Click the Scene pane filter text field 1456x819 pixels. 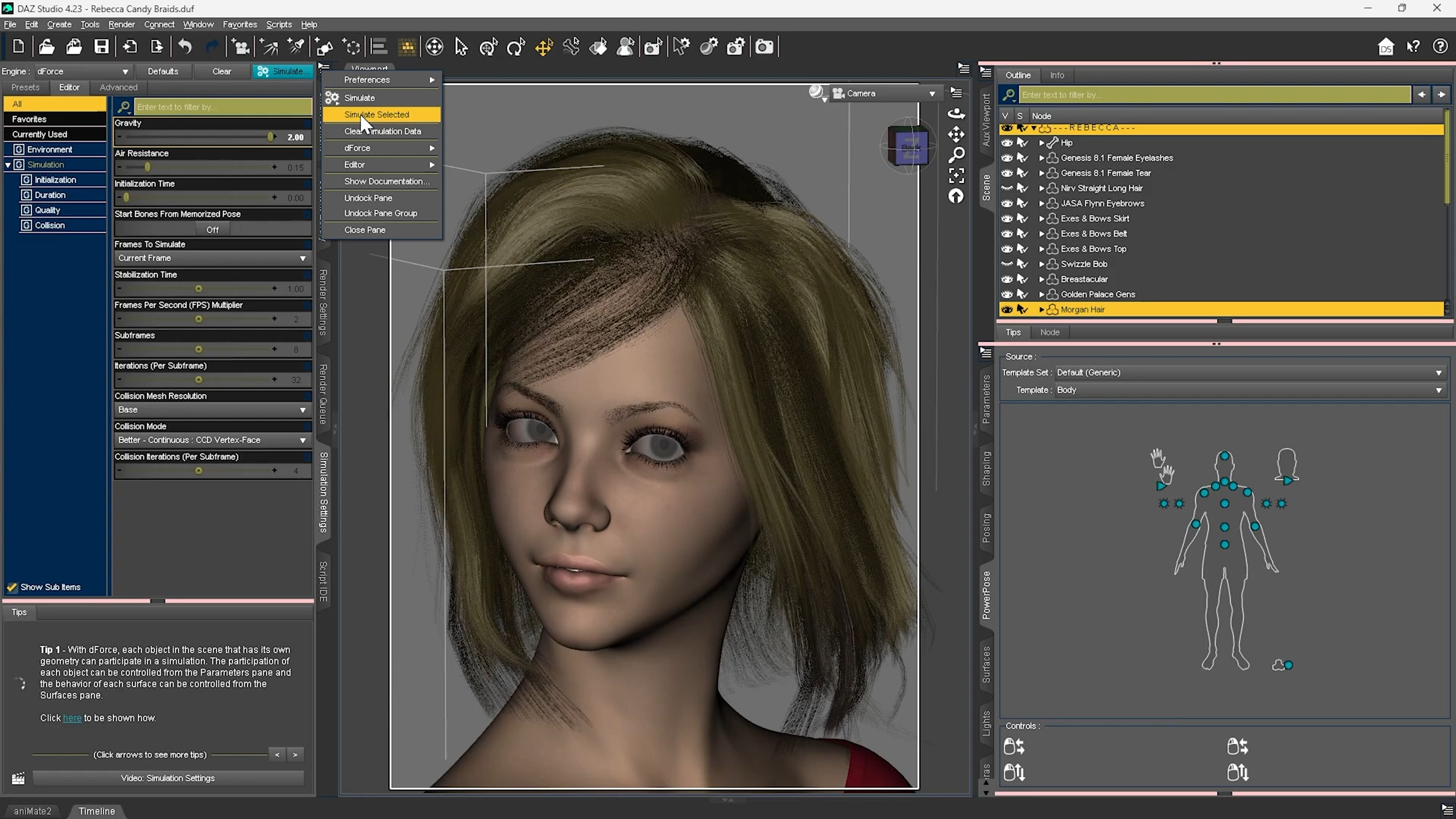(x=1215, y=95)
